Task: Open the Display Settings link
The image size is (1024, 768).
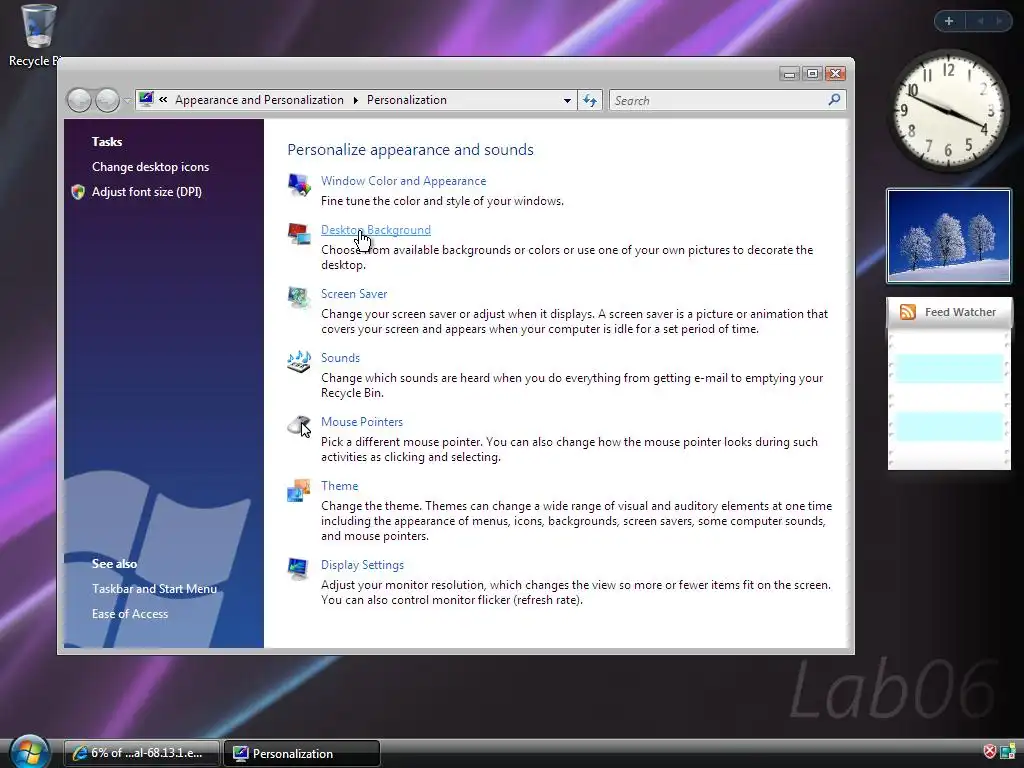Action: [362, 565]
